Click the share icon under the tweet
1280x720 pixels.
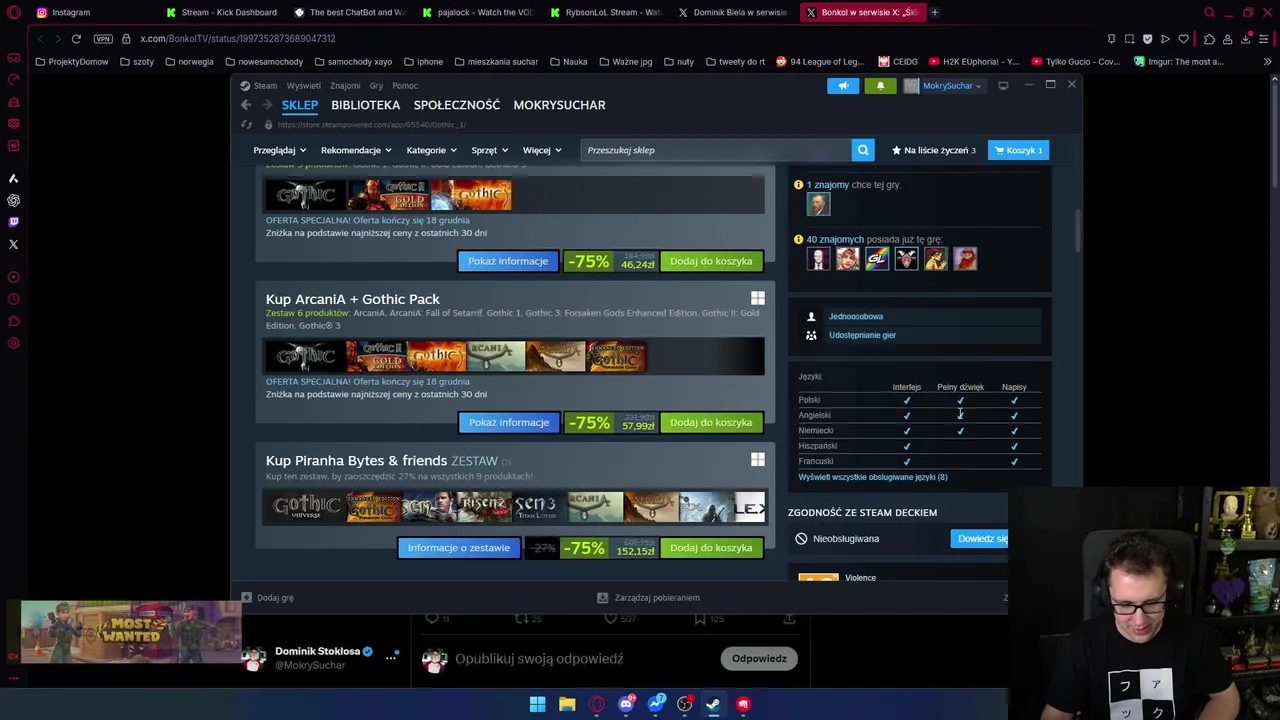point(788,619)
